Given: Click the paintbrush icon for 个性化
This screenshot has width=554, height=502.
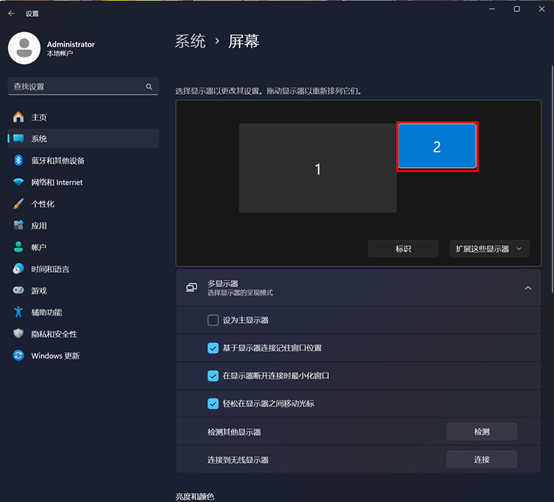Looking at the screenshot, I should click(x=18, y=203).
